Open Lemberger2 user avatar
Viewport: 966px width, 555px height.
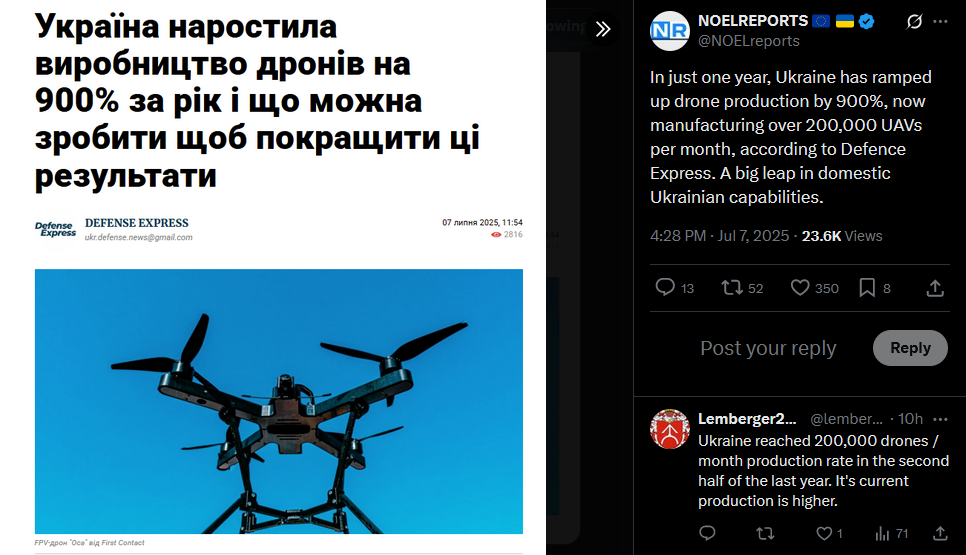pos(670,429)
